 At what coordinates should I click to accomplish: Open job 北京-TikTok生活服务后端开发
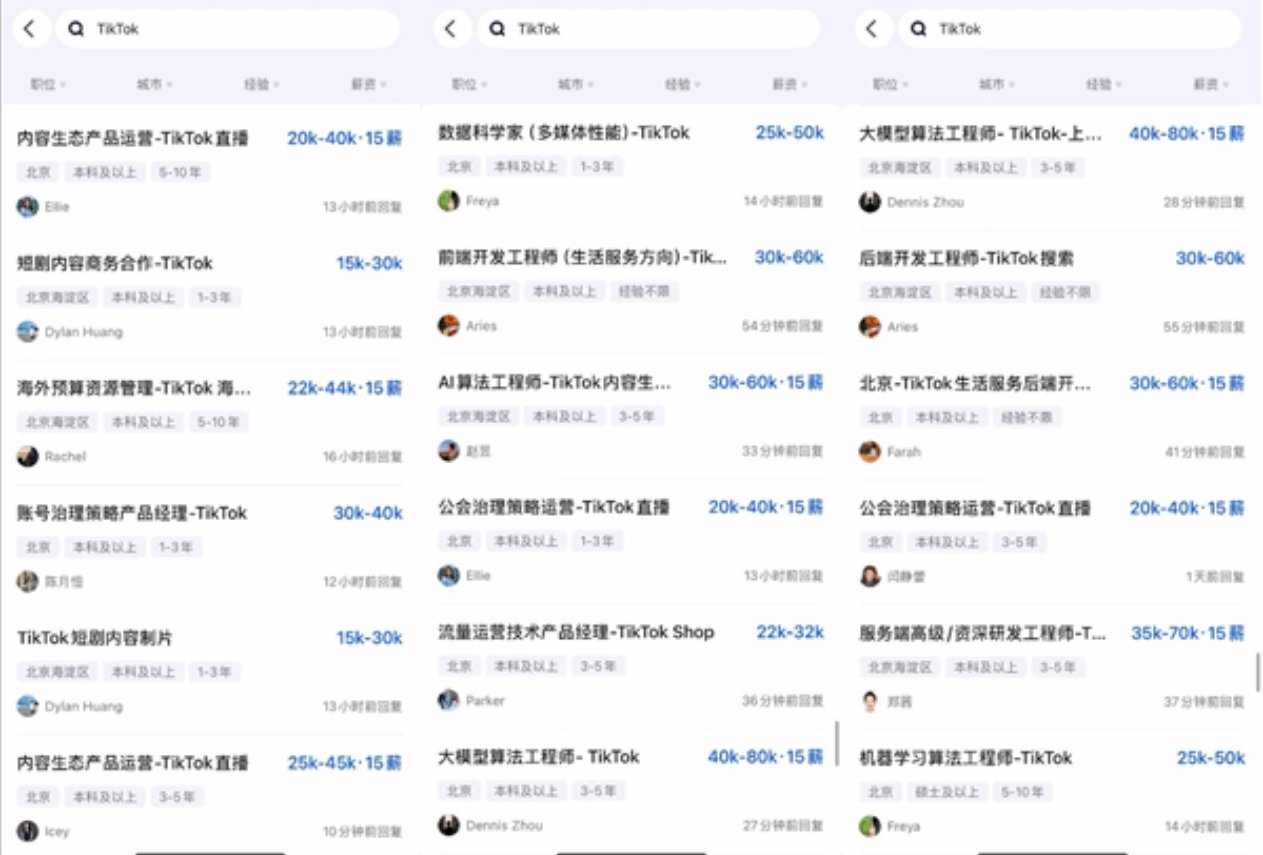point(975,384)
